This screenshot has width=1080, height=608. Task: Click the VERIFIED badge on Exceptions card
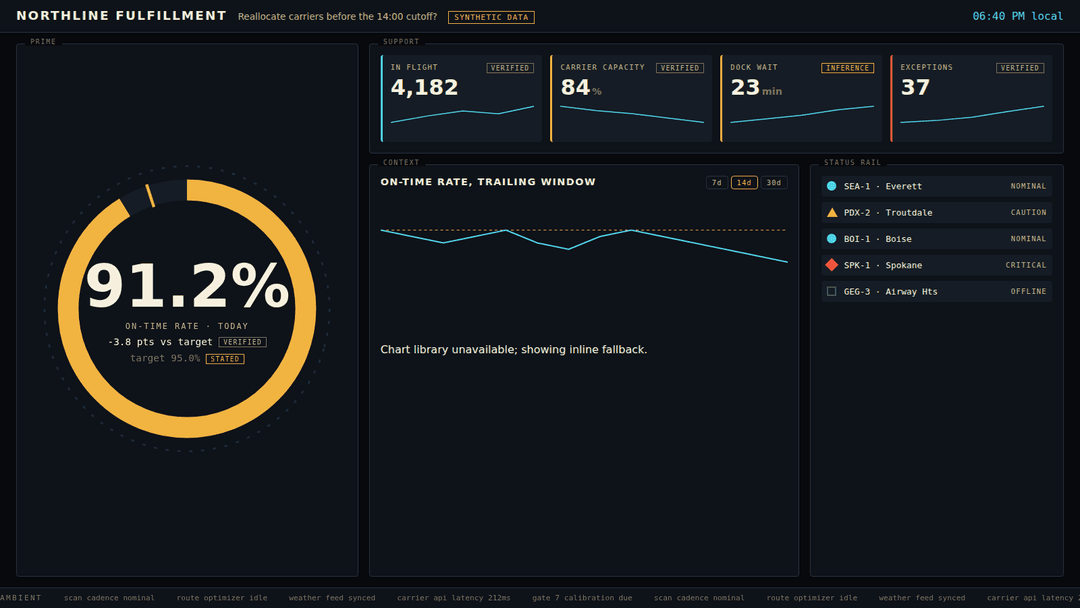(x=1020, y=67)
